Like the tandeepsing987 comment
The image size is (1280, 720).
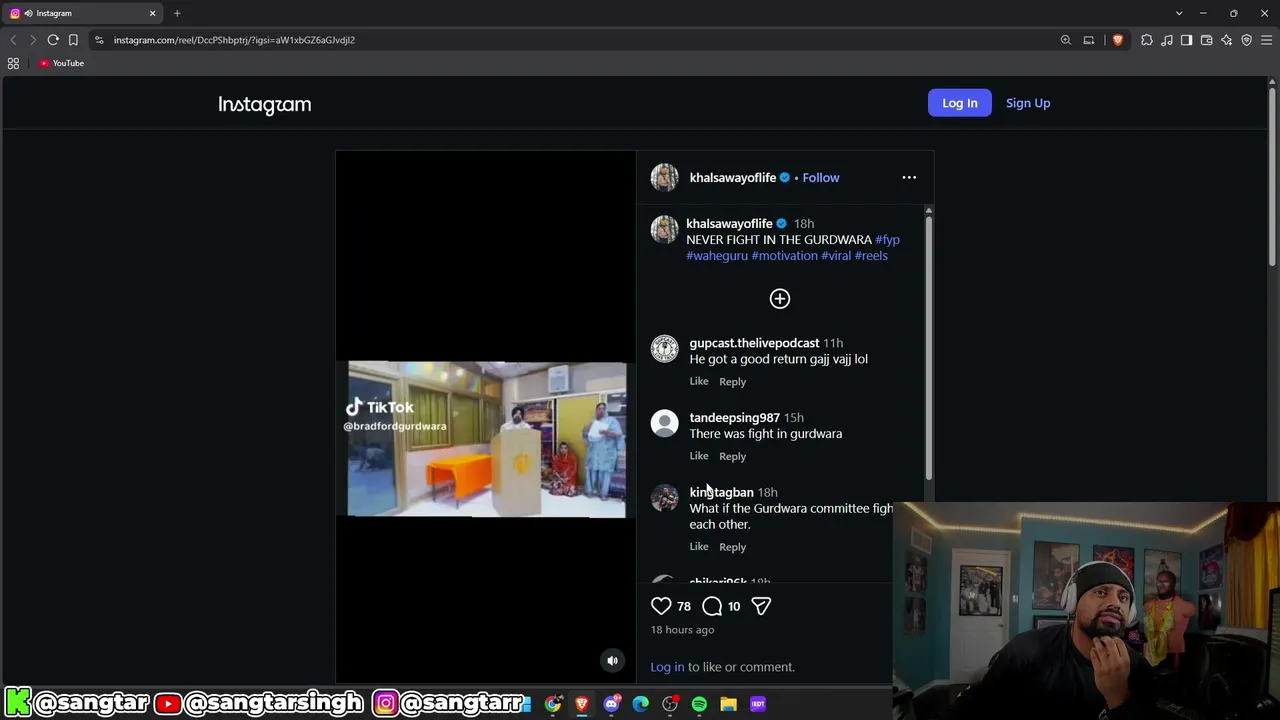point(699,456)
